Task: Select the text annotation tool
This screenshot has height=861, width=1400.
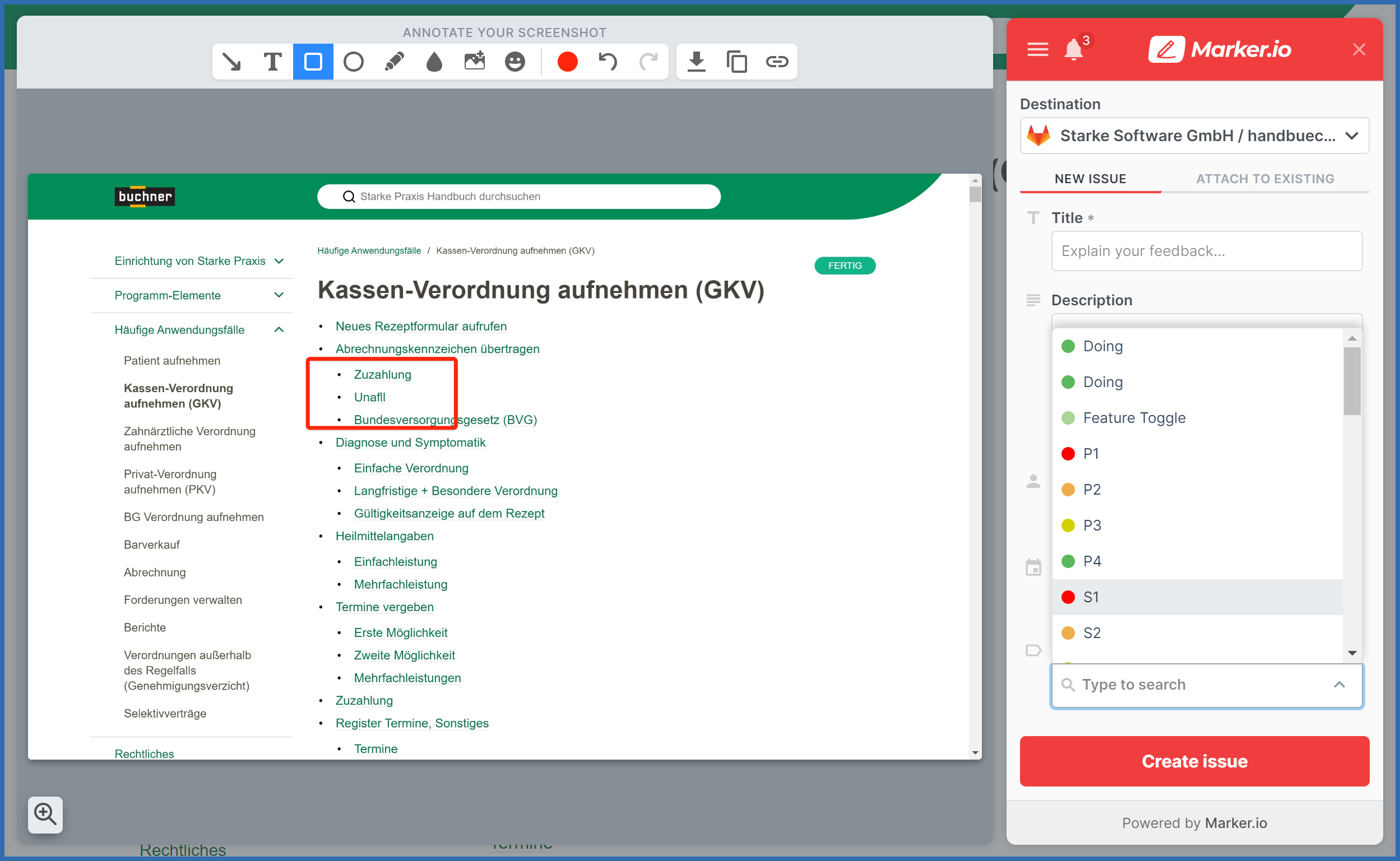Action: point(272,62)
